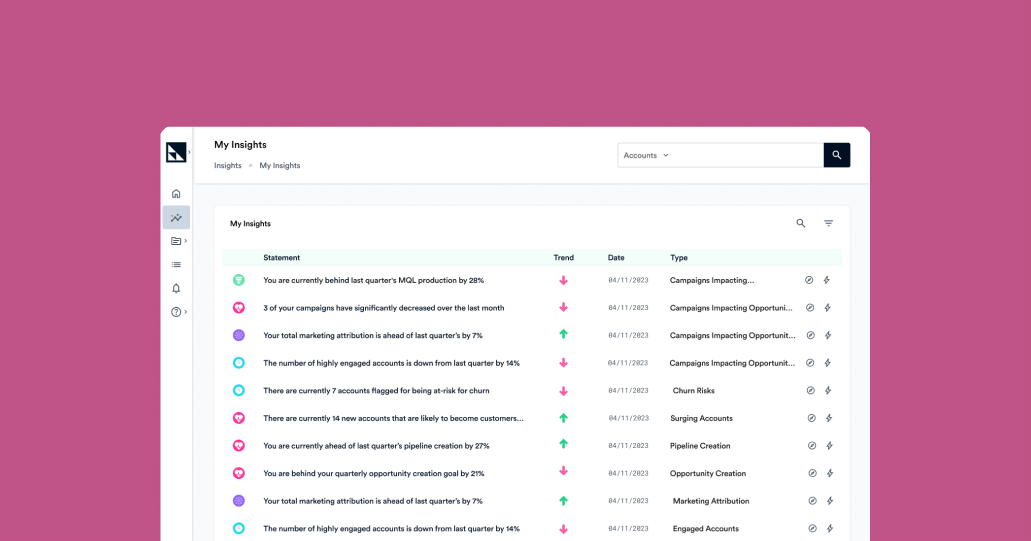Open the opportunity creation goal insight statement
1031x541 pixels.
coord(373,474)
